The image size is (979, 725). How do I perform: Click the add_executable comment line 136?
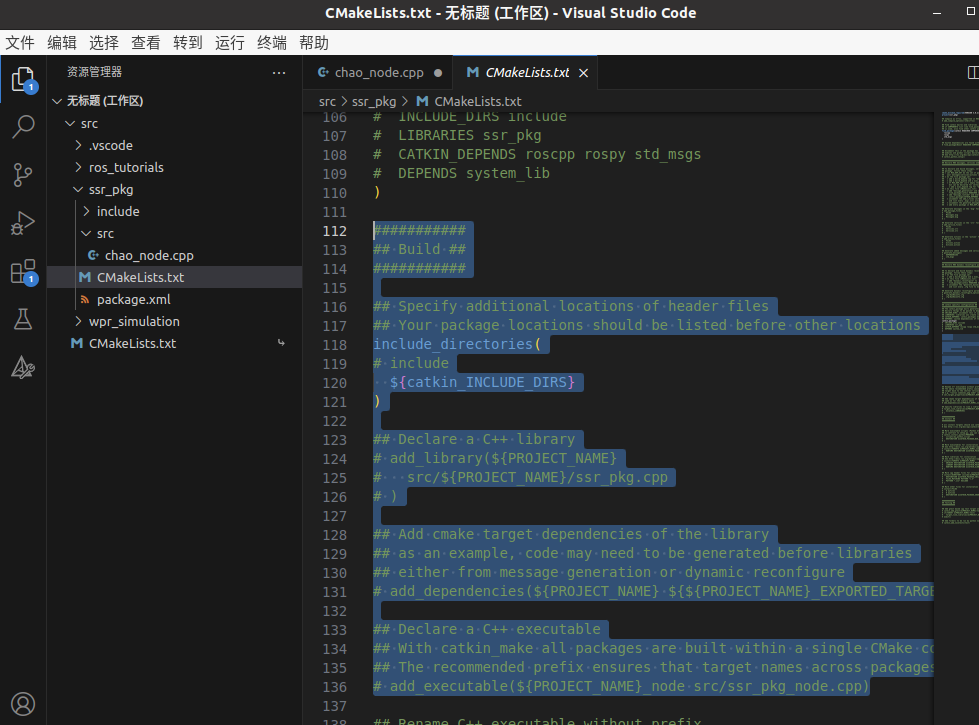[621, 686]
